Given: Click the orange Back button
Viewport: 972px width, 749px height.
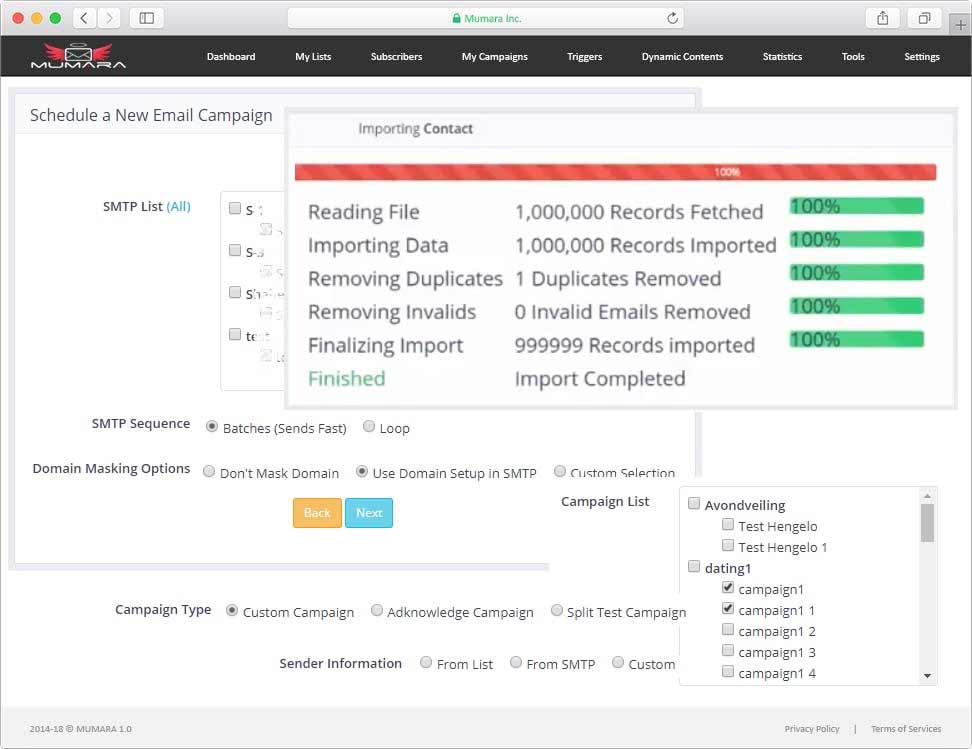Looking at the screenshot, I should point(317,513).
